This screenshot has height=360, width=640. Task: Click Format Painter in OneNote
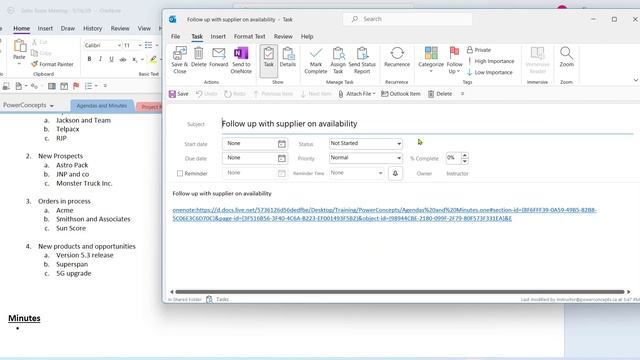52,64
